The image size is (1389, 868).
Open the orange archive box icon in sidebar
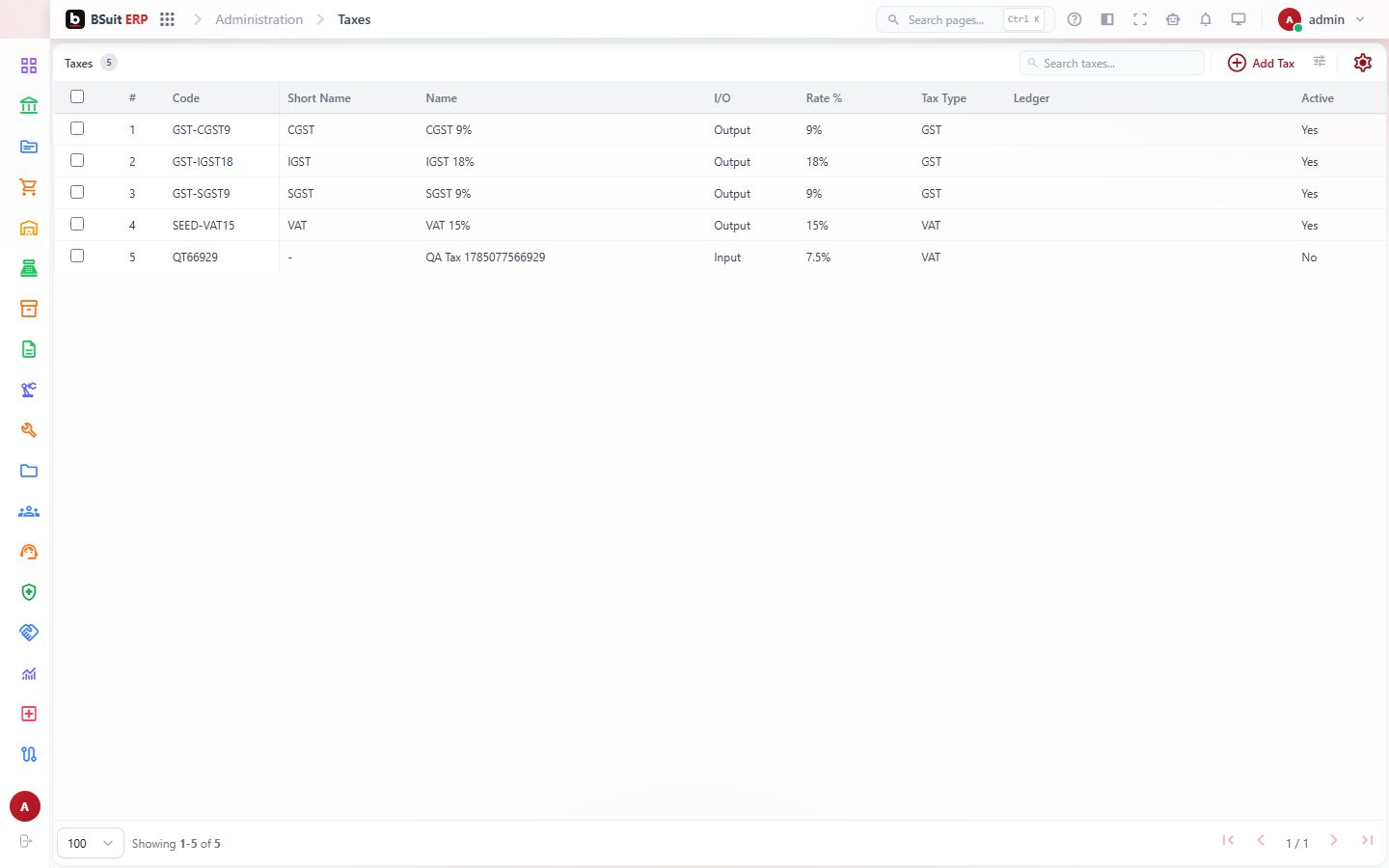click(29, 309)
